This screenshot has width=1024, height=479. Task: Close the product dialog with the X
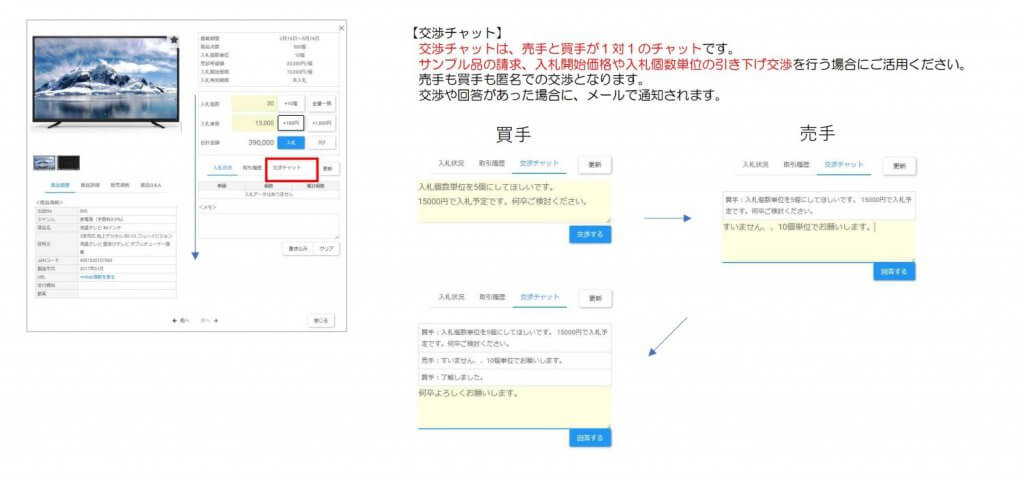point(341,28)
